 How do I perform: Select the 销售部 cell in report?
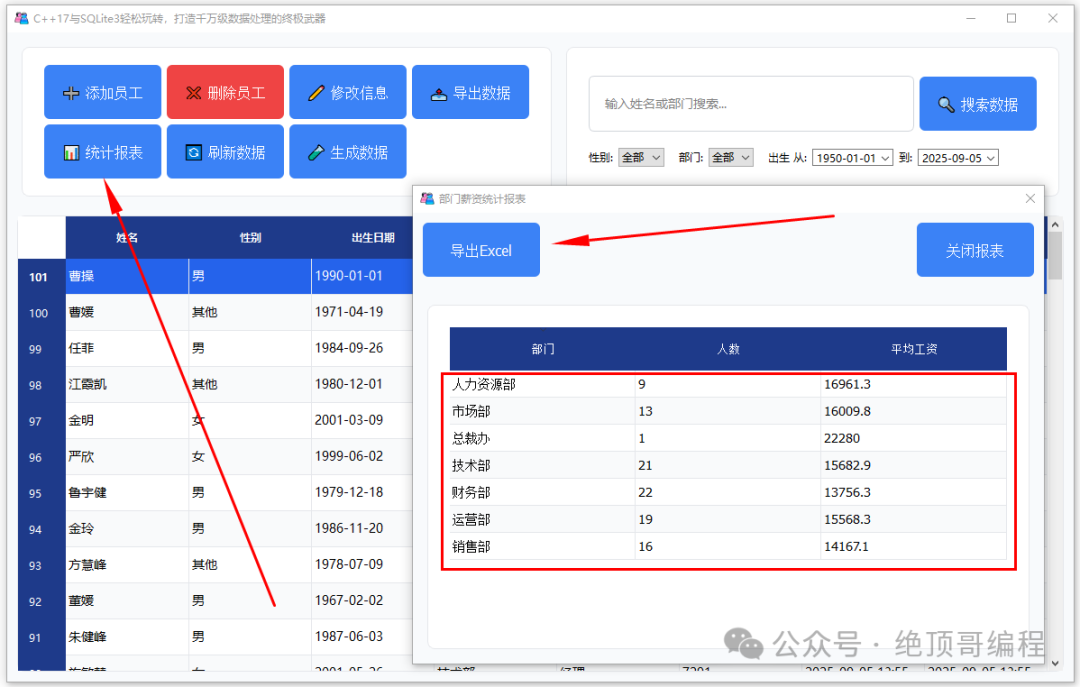coord(542,546)
